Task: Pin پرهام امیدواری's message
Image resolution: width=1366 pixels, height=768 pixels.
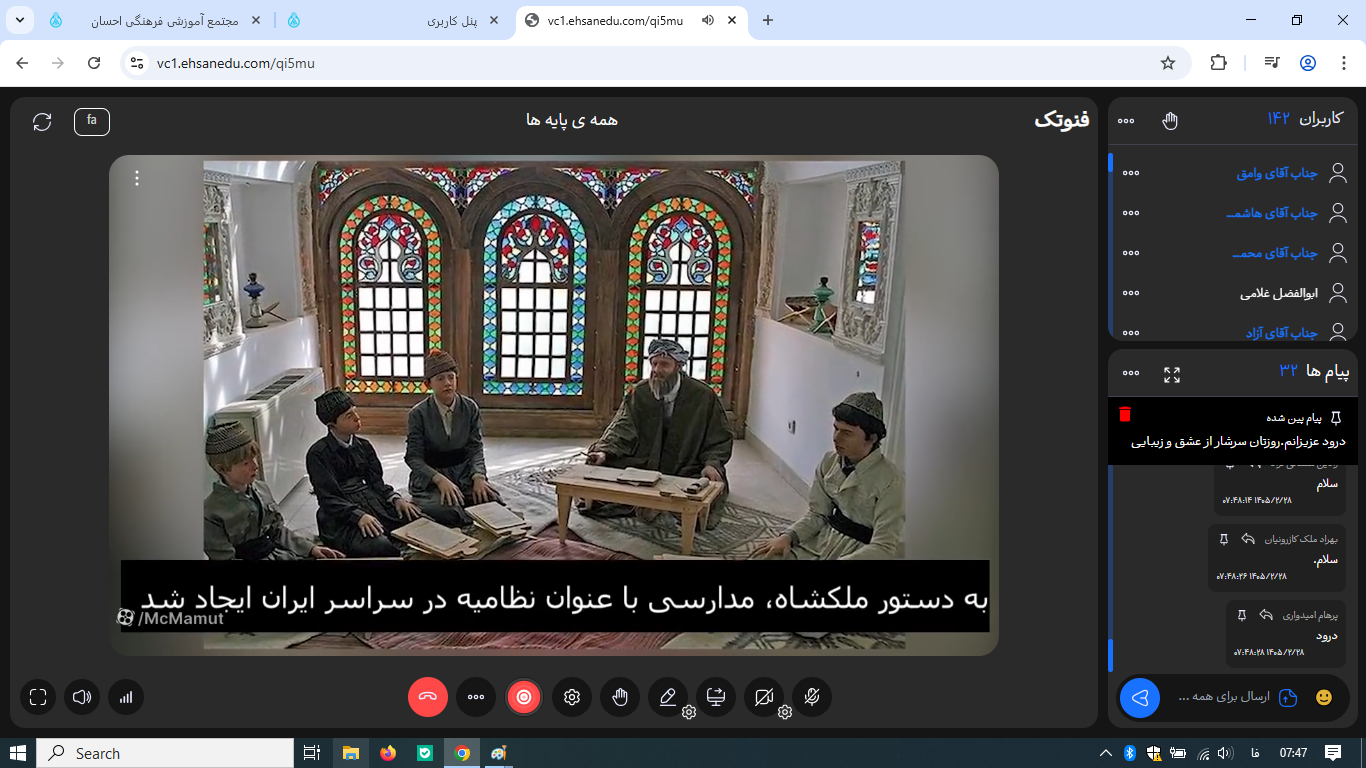Action: 1242,615
